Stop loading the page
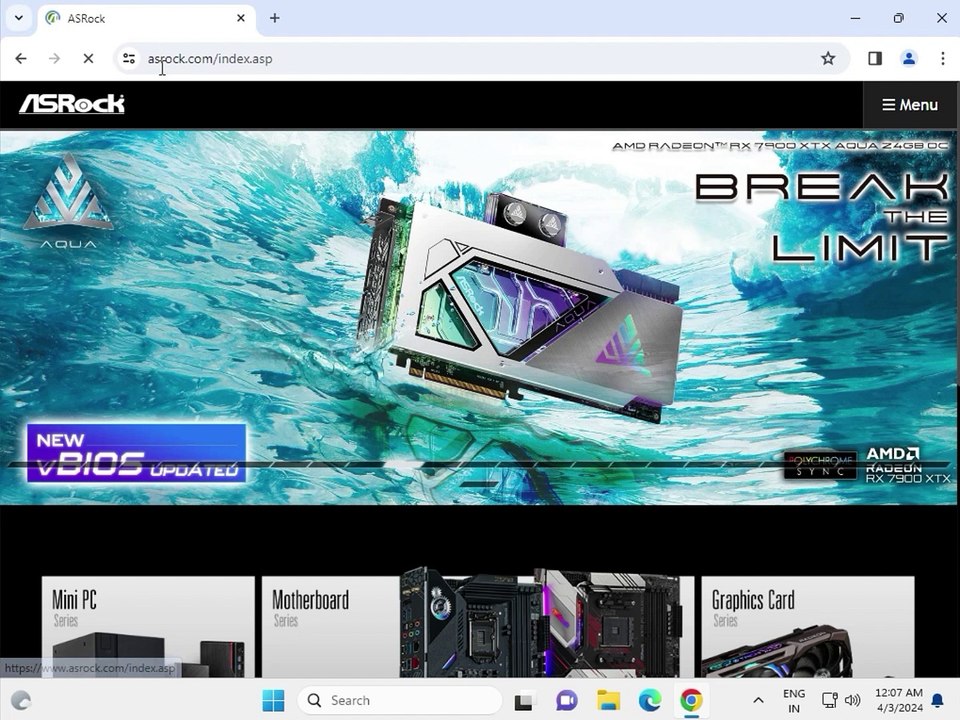This screenshot has width=960, height=720. [88, 59]
